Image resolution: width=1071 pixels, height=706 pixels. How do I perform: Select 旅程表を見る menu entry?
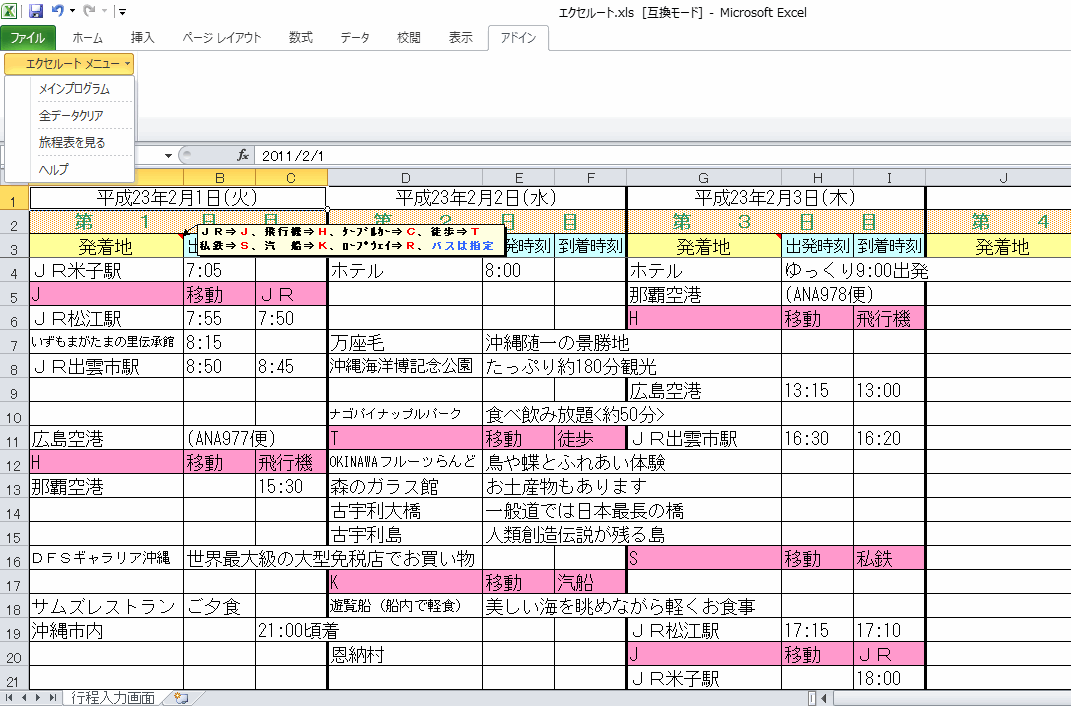[72, 142]
